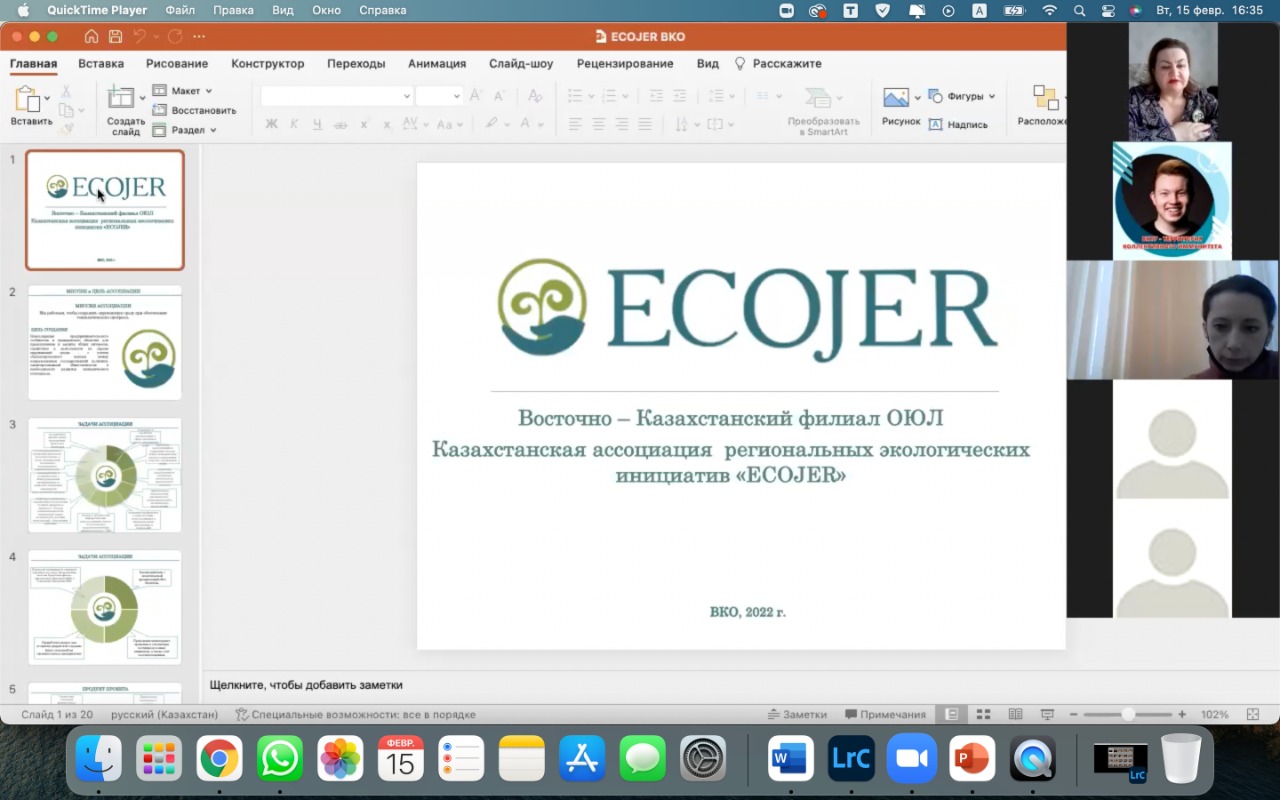Open Google Chrome from the Dock
The height and width of the screenshot is (800, 1280).
click(219, 760)
